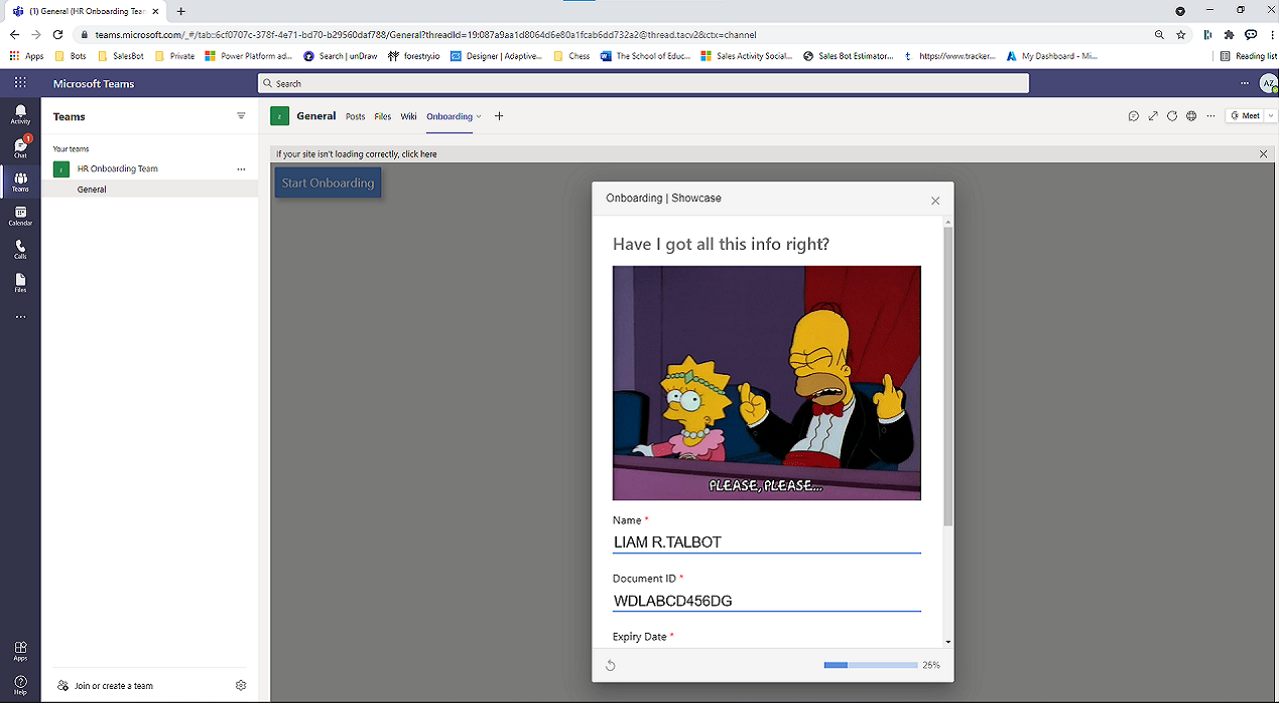Open more channel options ellipsis
Image resolution: width=1280 pixels, height=720 pixels.
(1211, 116)
